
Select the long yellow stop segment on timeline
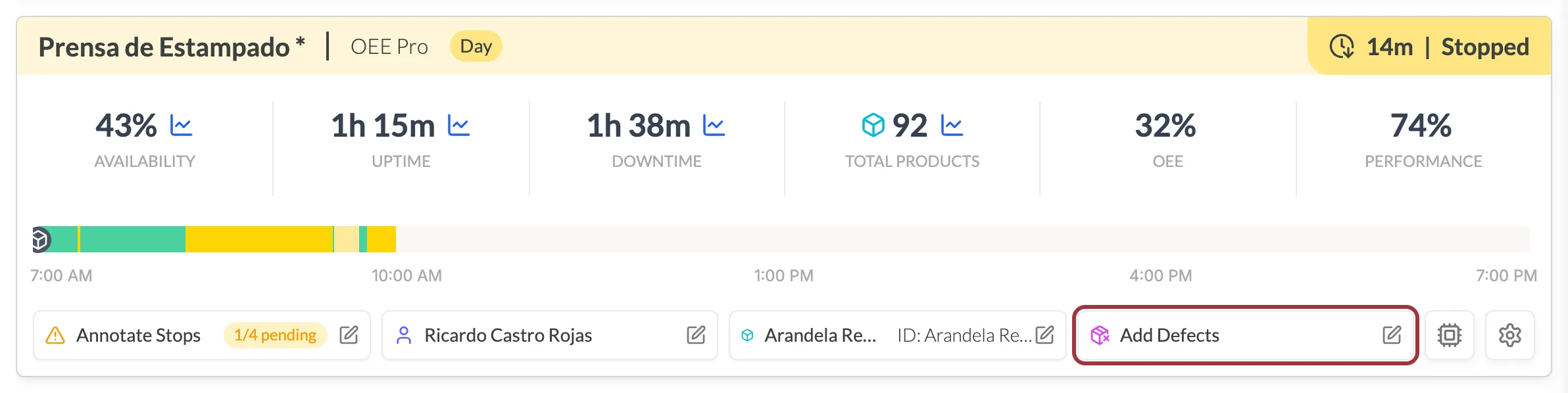pyautogui.click(x=259, y=239)
